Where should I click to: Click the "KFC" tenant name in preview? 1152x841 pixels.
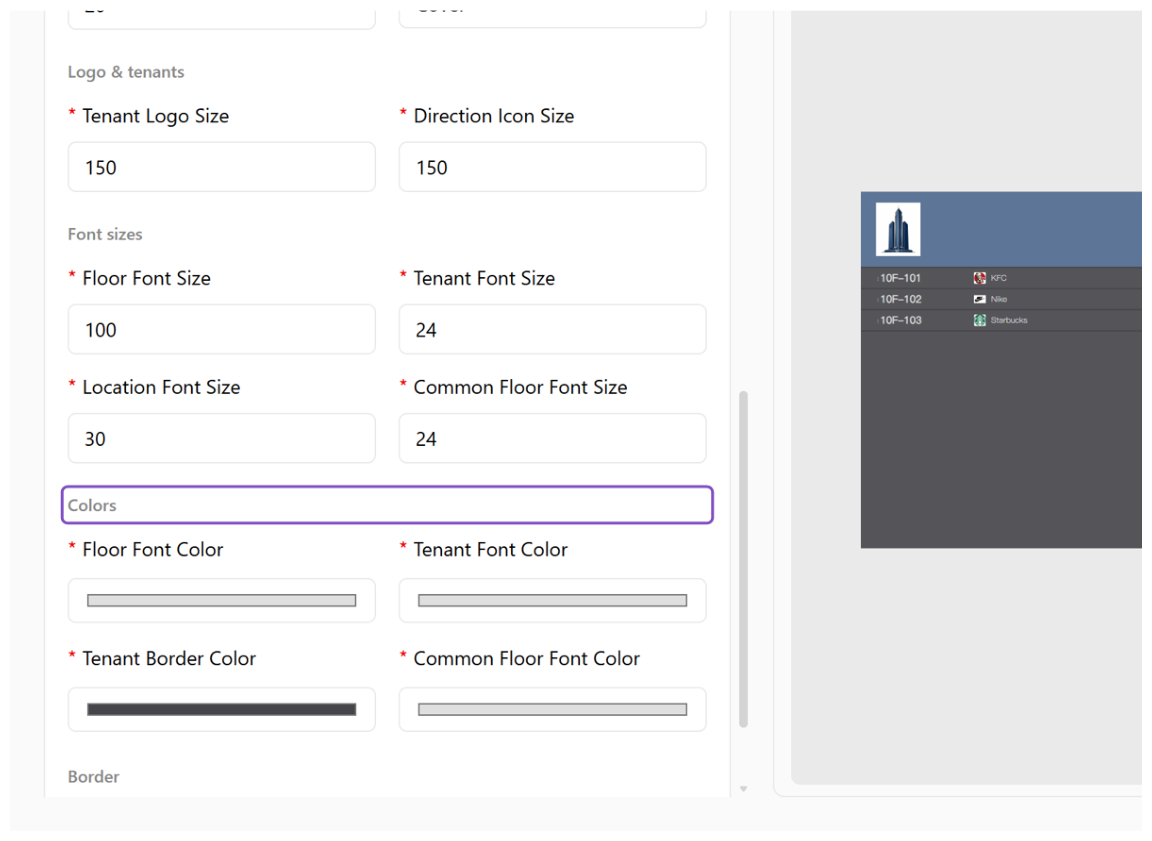998,278
